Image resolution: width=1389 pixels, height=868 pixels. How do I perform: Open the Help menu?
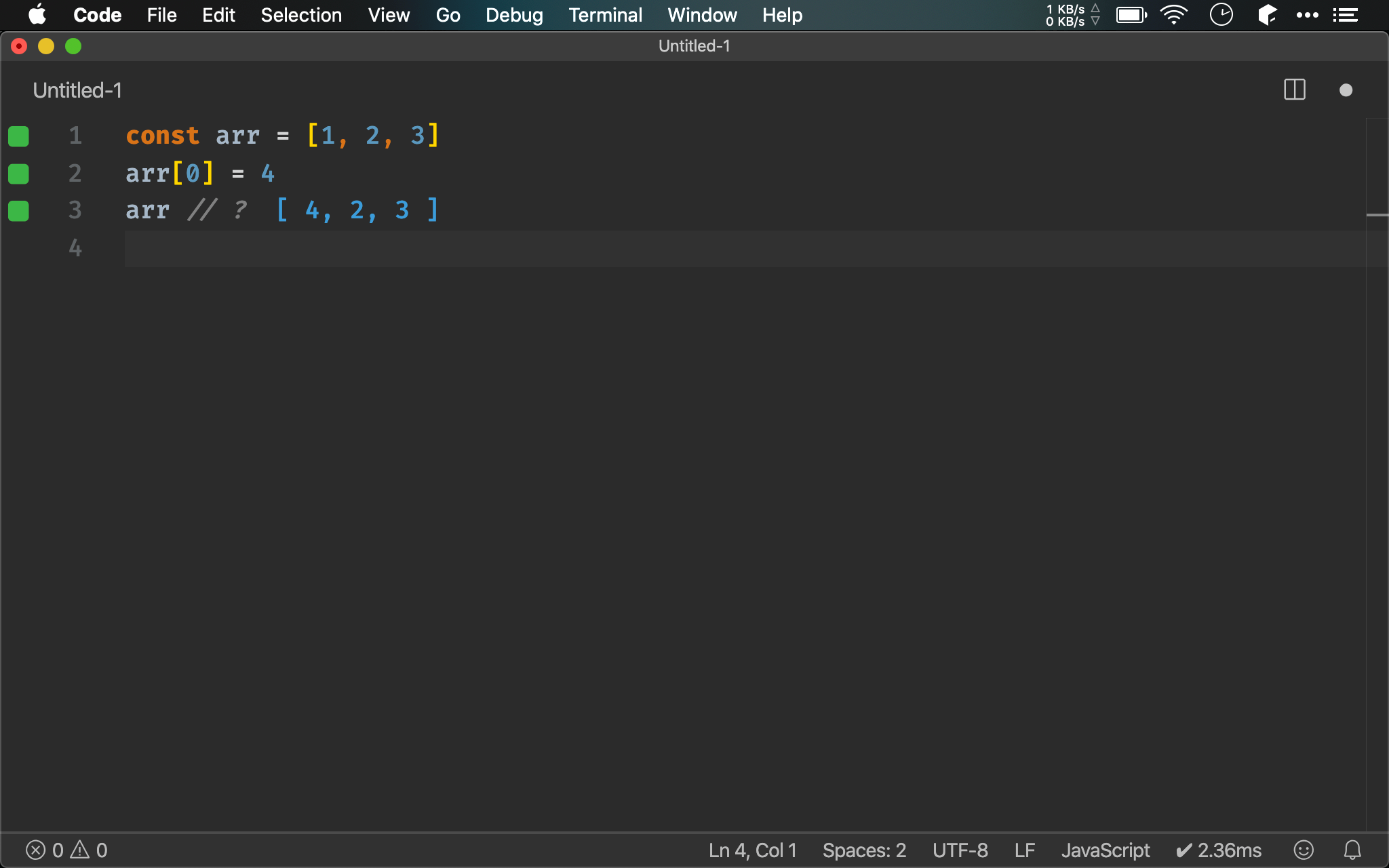point(782,15)
